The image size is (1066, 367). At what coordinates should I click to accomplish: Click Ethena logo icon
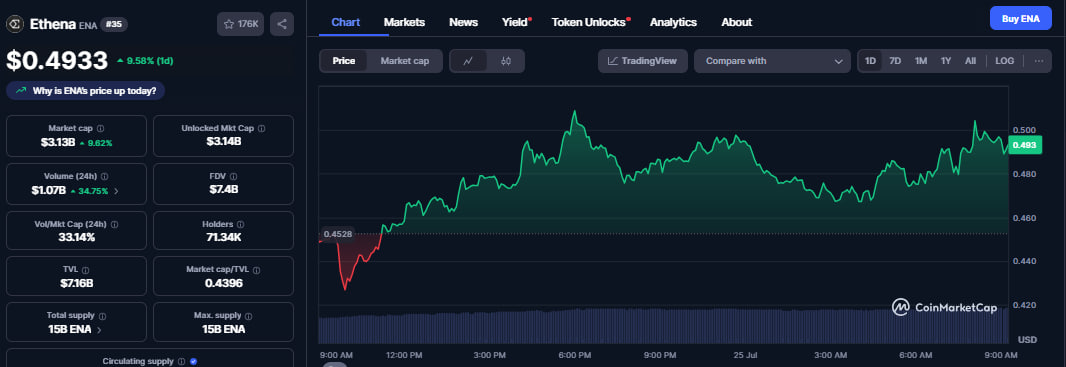coord(14,24)
